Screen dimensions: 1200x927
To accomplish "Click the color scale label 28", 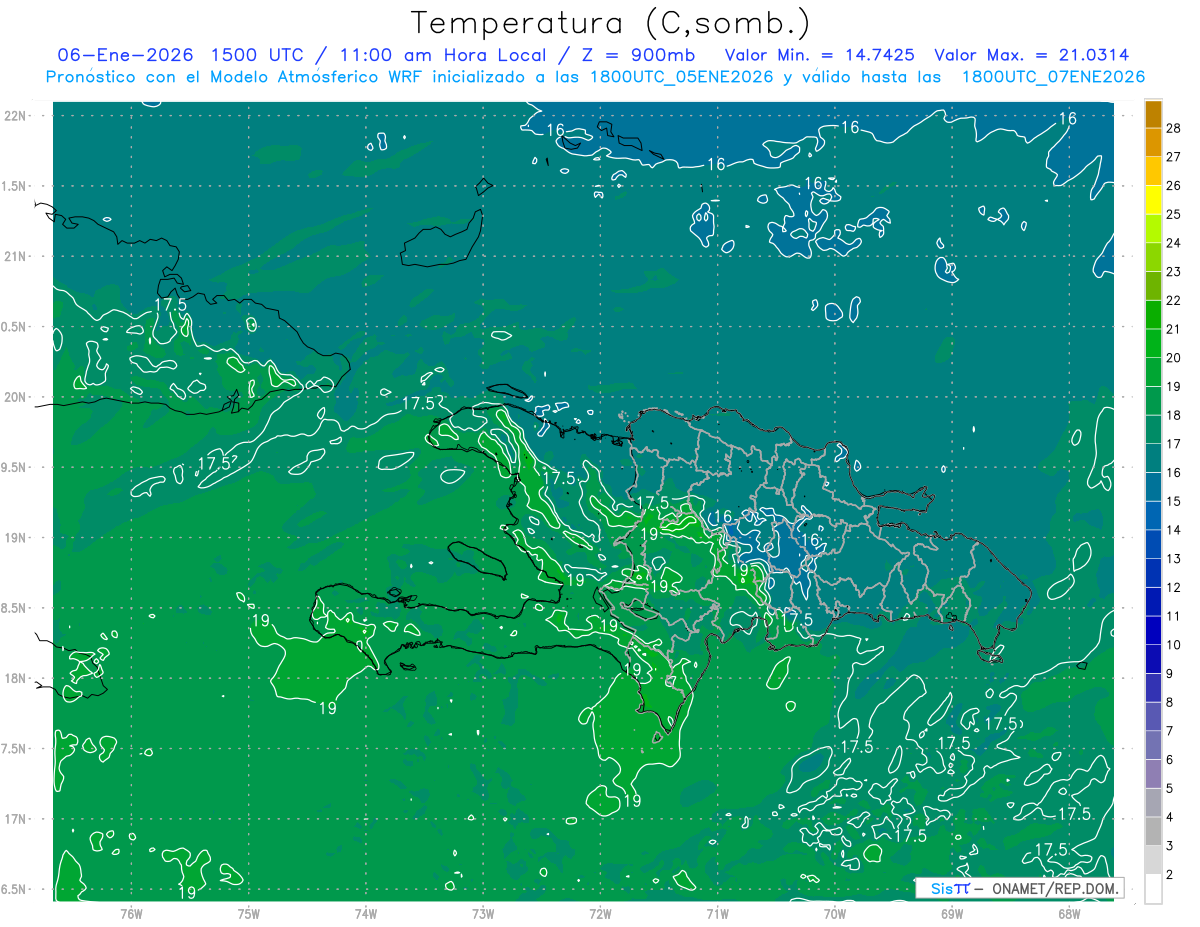I will click(1174, 128).
